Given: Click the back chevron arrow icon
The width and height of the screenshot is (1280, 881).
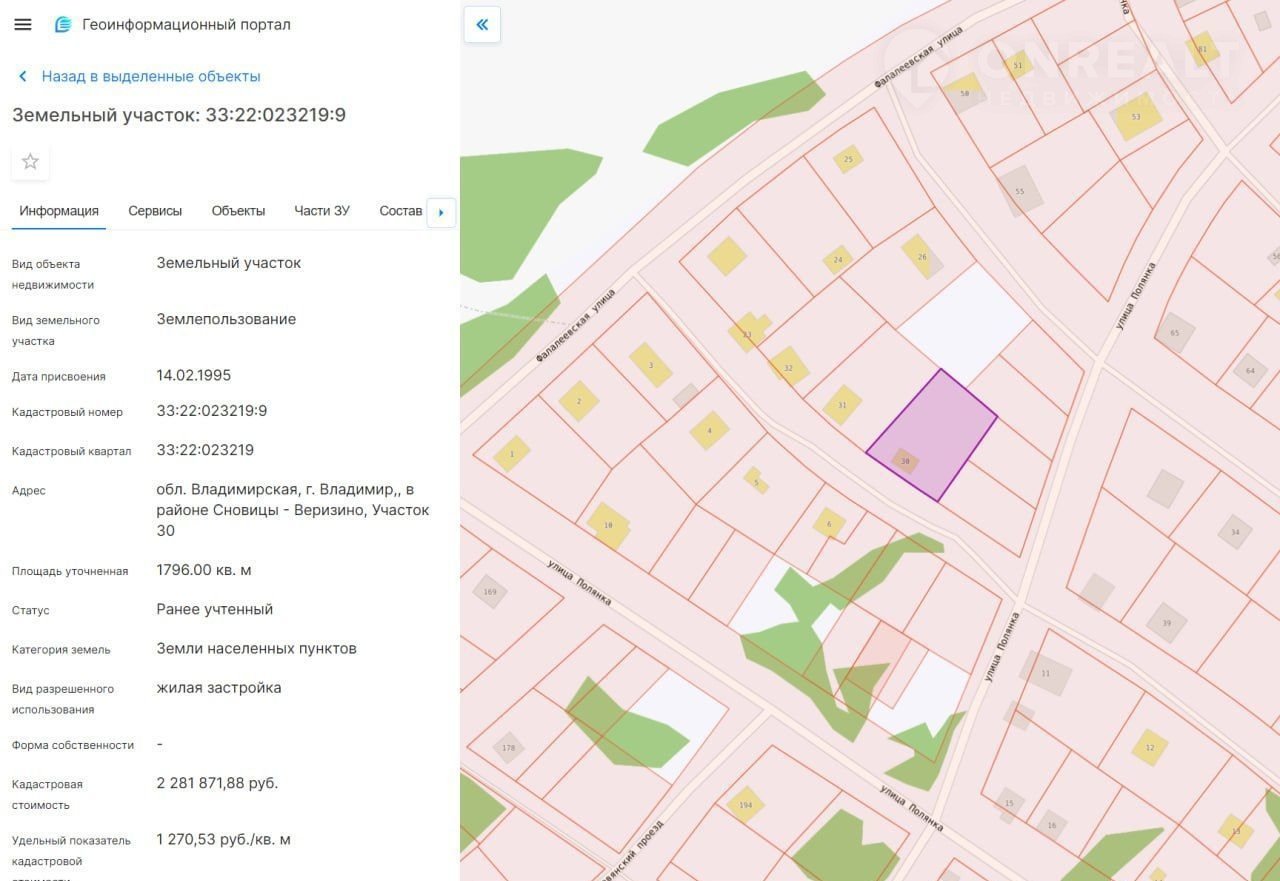Looking at the screenshot, I should tap(23, 77).
